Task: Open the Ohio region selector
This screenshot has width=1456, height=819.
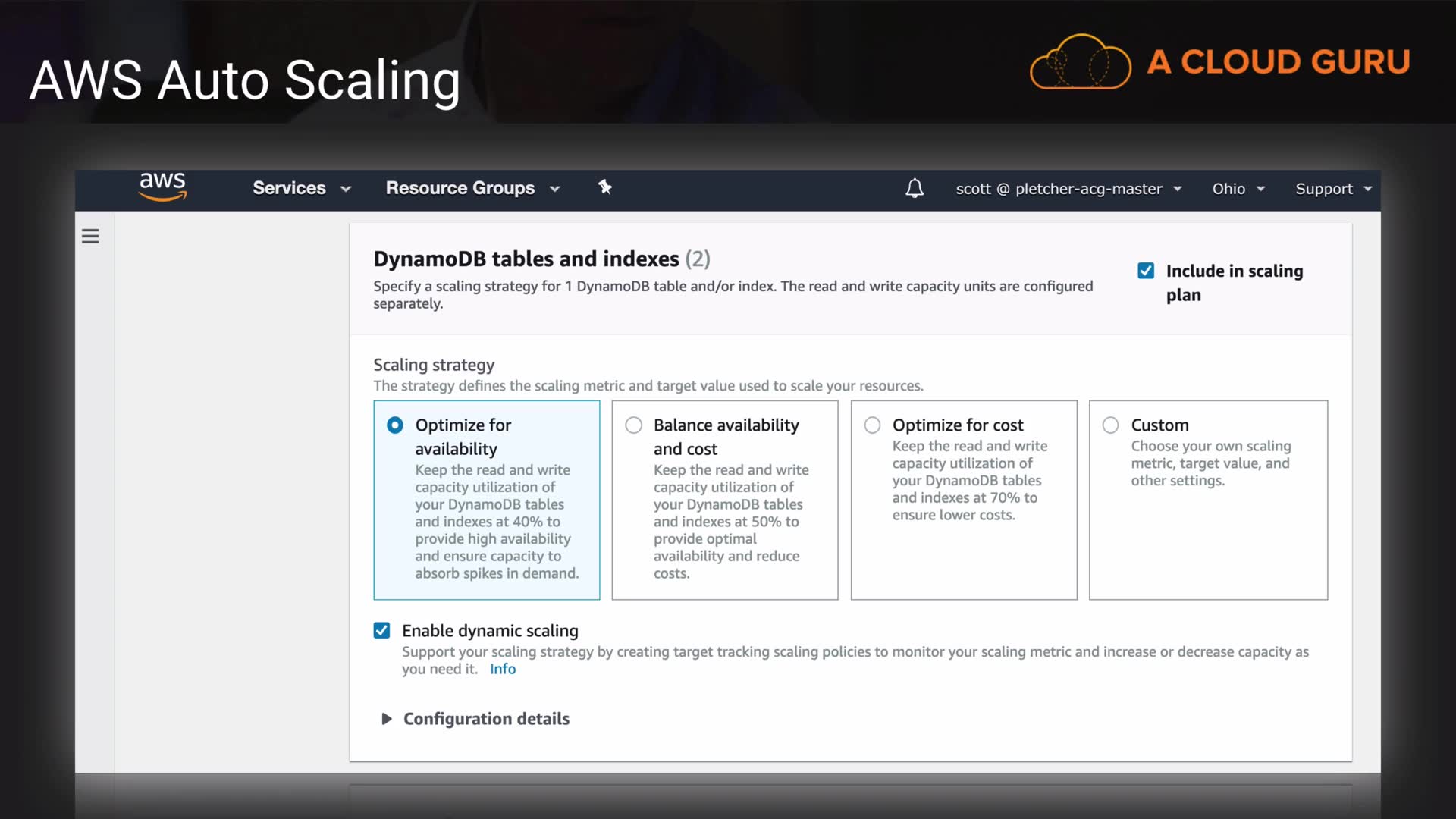Action: 1238,189
